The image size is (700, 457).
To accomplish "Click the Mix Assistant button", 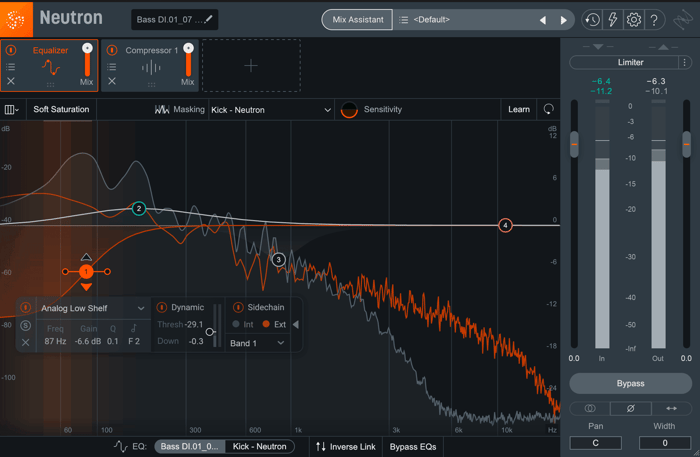I will (x=358, y=20).
